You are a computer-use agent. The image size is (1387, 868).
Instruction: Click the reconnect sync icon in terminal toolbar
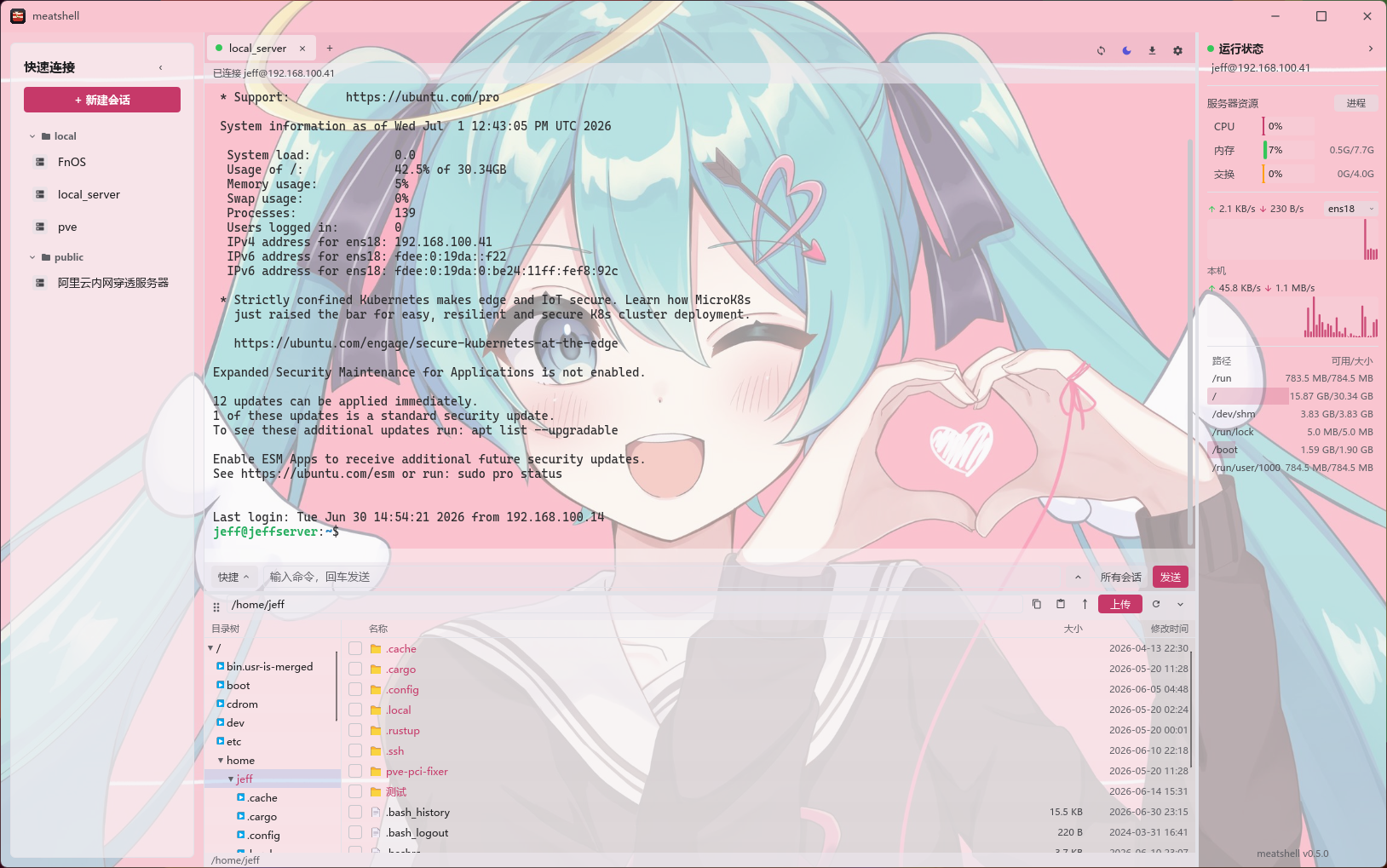point(1101,50)
